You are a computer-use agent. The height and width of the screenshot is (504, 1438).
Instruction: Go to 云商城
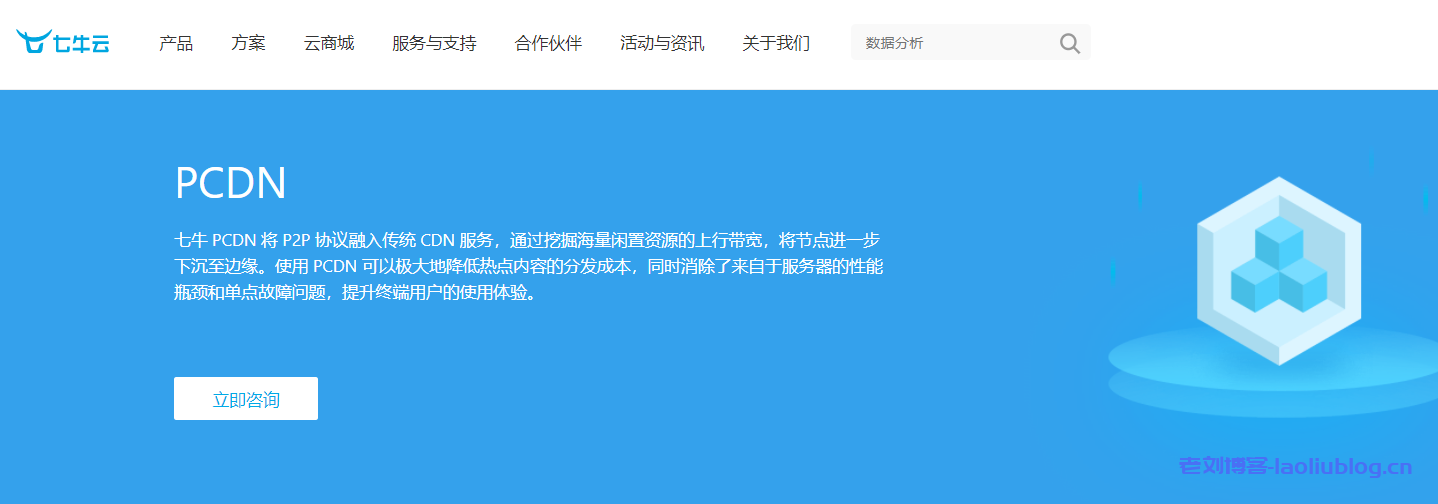329,43
